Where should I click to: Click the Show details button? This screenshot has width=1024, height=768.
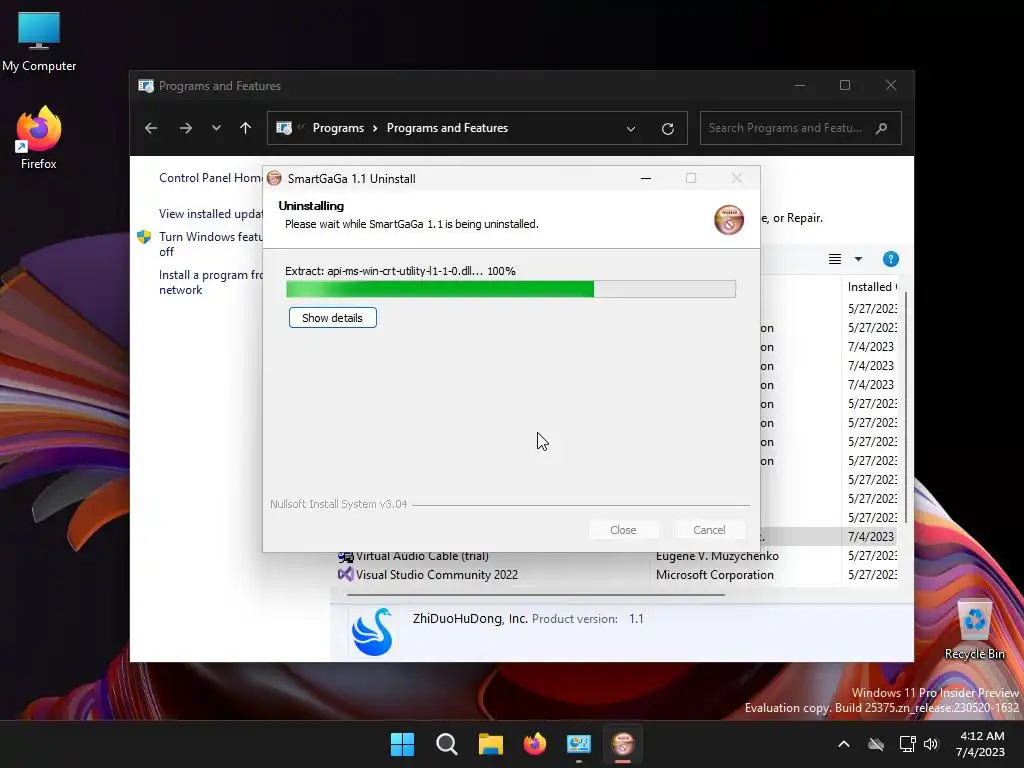tap(332, 318)
